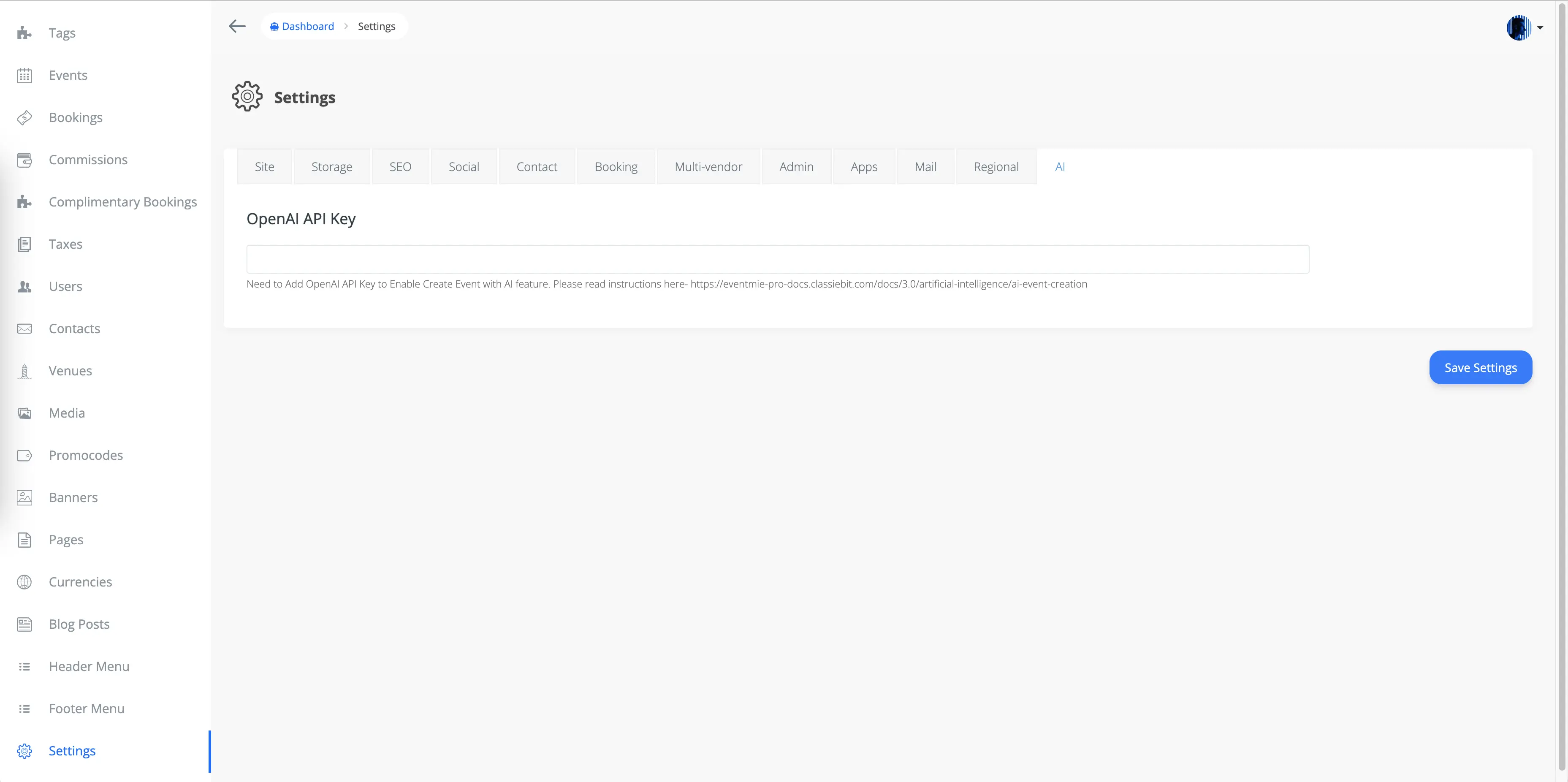The height and width of the screenshot is (782, 1568).
Task: Open Footer Menu in sidebar
Action: point(87,709)
